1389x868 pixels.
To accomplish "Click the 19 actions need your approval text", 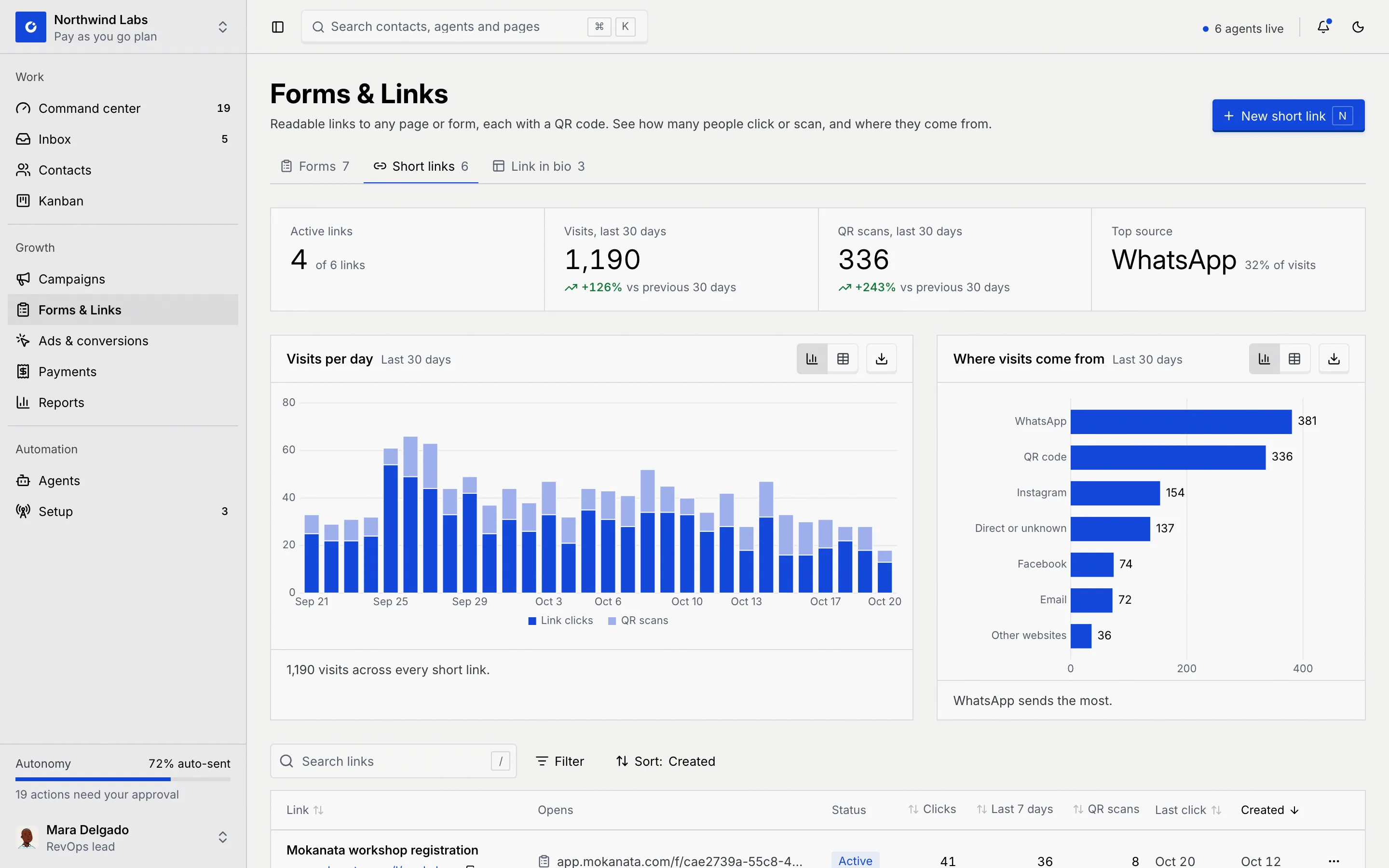I will [97, 795].
